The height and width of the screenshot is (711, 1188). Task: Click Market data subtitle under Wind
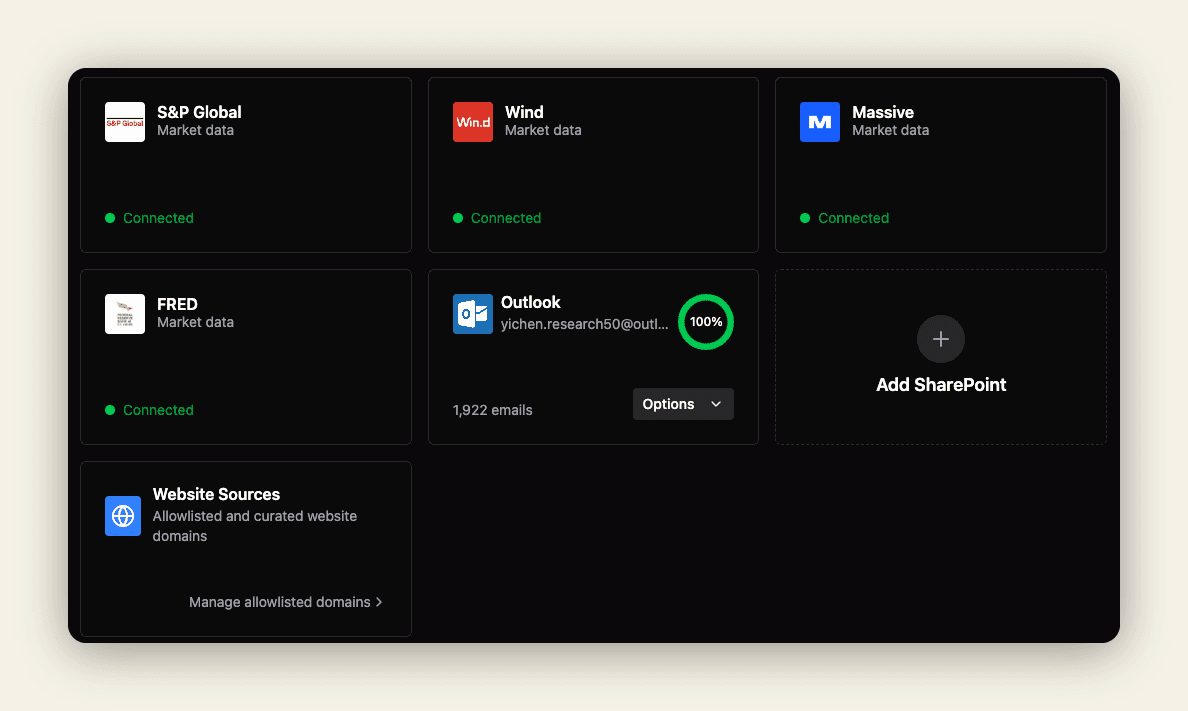pyautogui.click(x=543, y=130)
